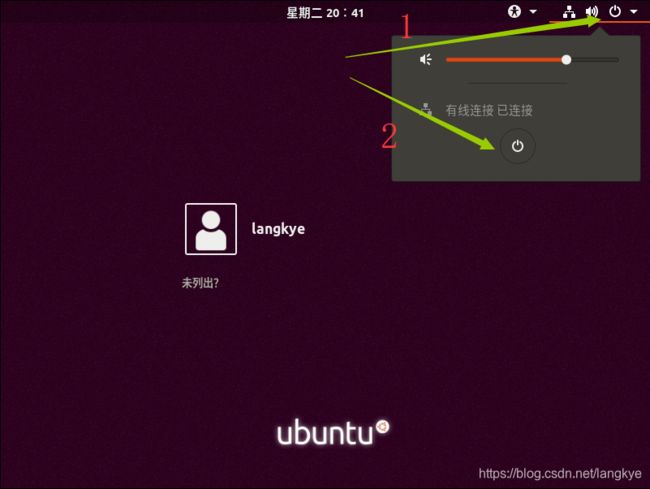This screenshot has height=489, width=650.
Task: Open the accessibility menu icon
Action: click(514, 12)
